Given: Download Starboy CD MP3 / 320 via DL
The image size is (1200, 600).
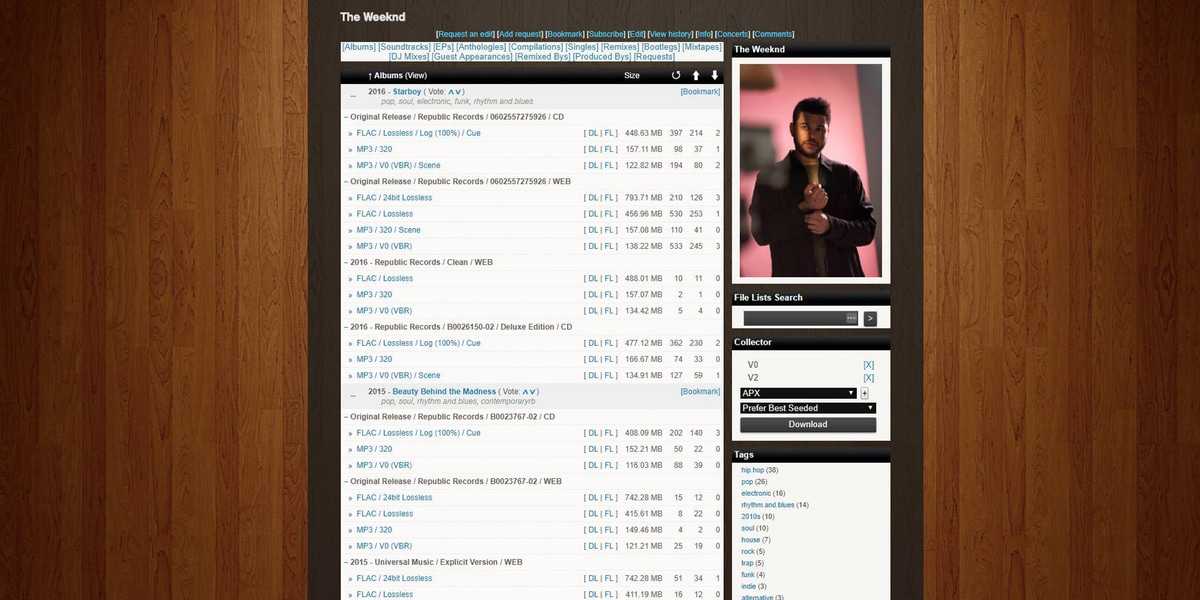Looking at the screenshot, I should [592, 149].
